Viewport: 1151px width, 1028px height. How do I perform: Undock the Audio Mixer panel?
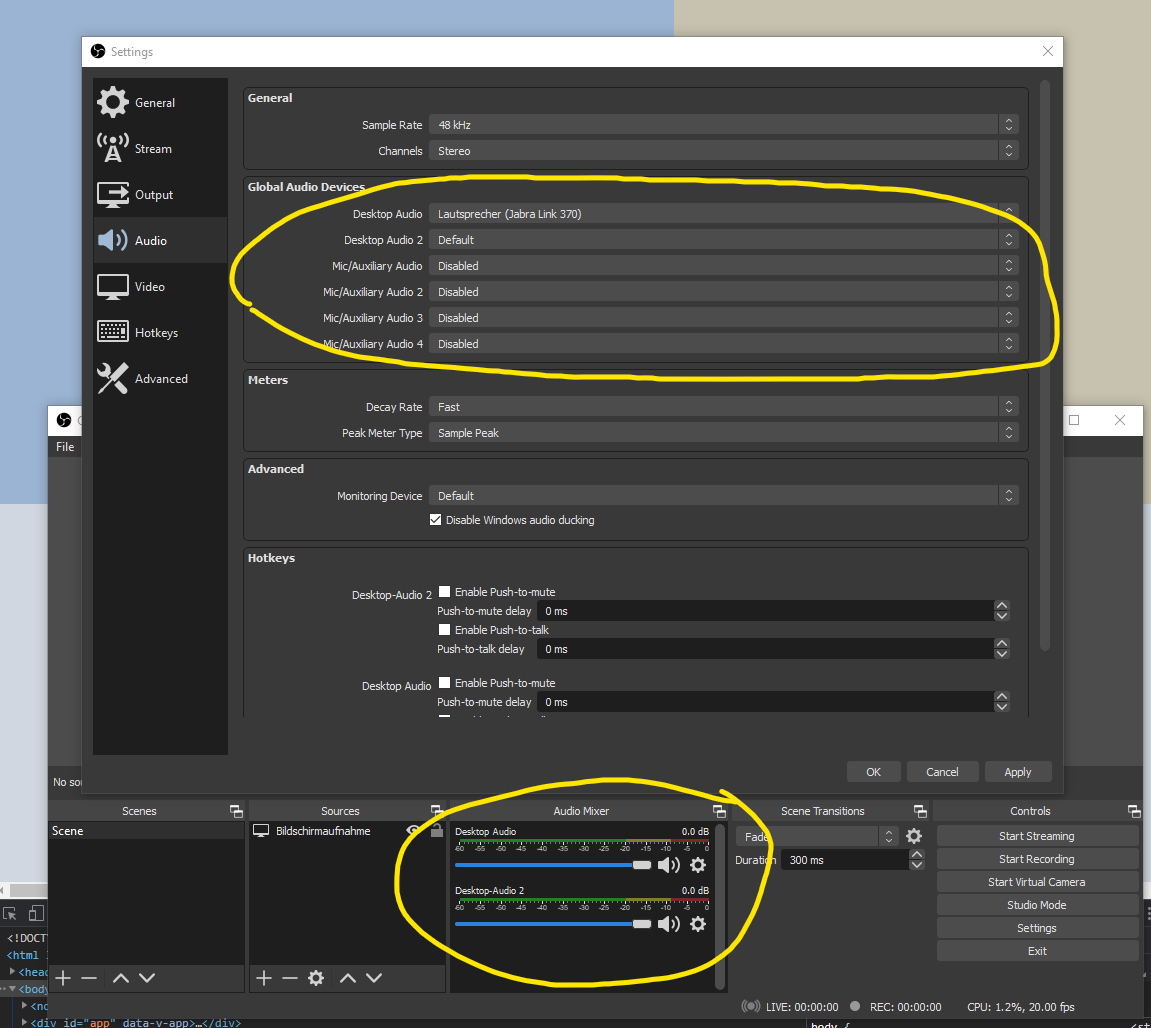click(719, 811)
